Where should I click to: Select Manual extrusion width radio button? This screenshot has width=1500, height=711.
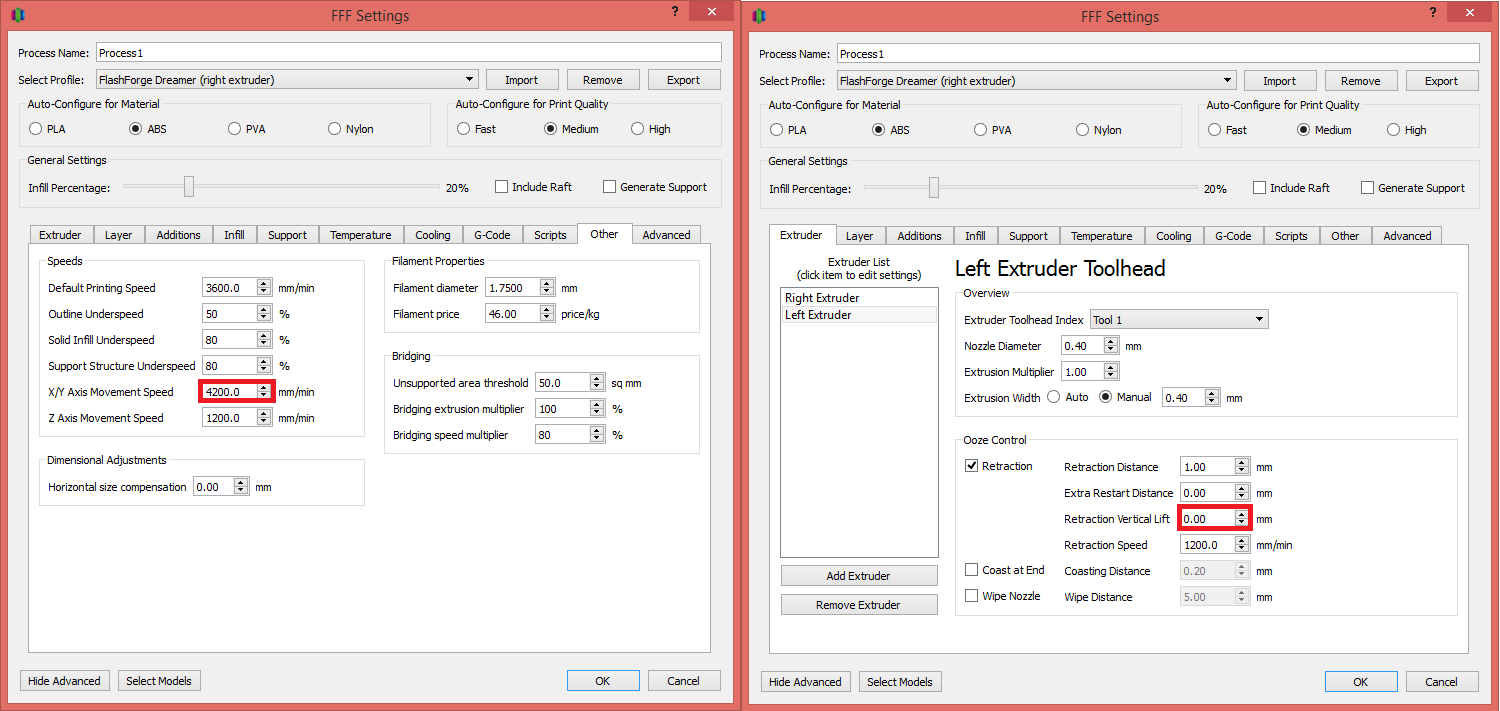[x=1106, y=397]
